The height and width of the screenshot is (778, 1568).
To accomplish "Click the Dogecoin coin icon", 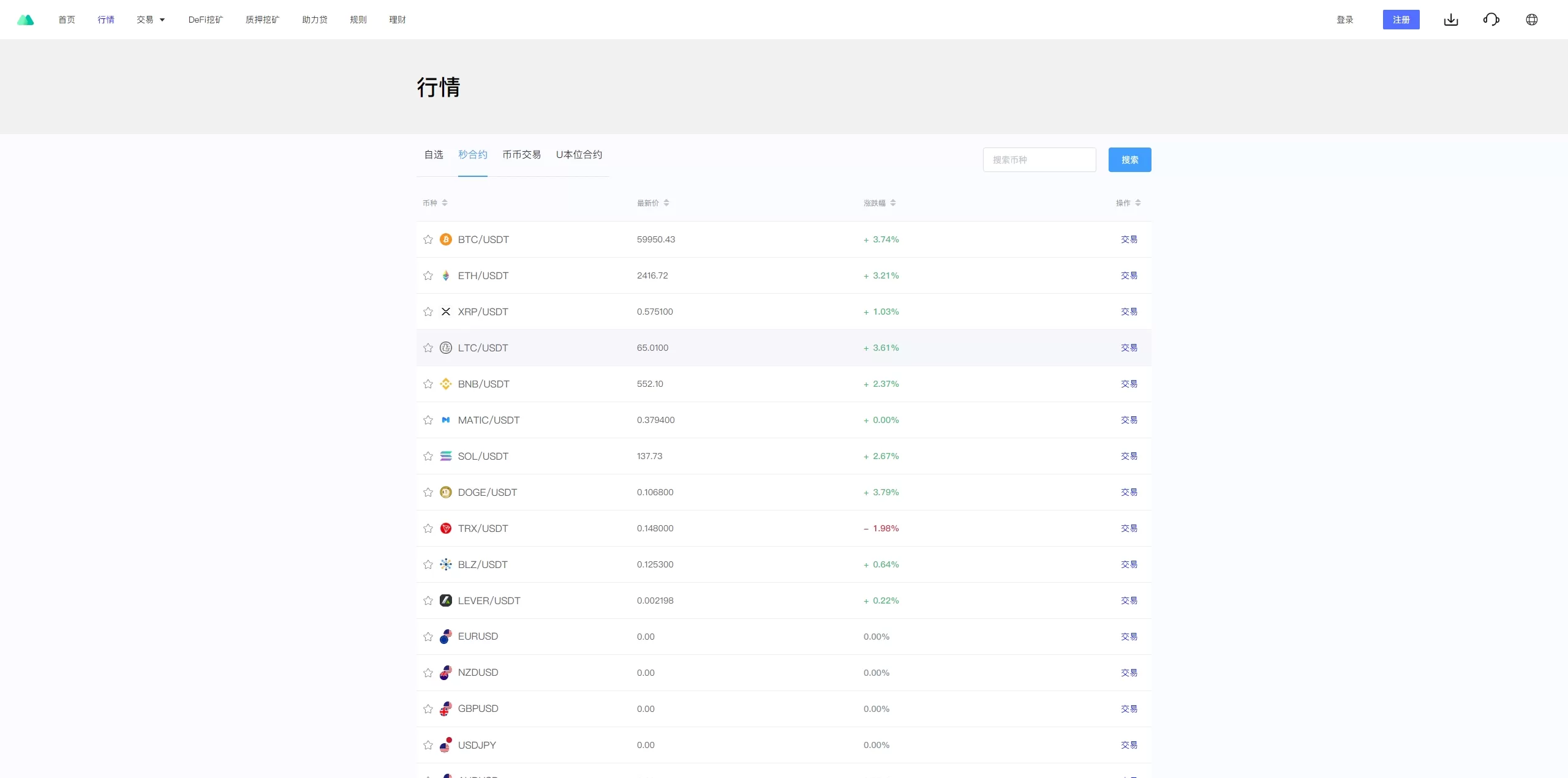I will point(446,492).
